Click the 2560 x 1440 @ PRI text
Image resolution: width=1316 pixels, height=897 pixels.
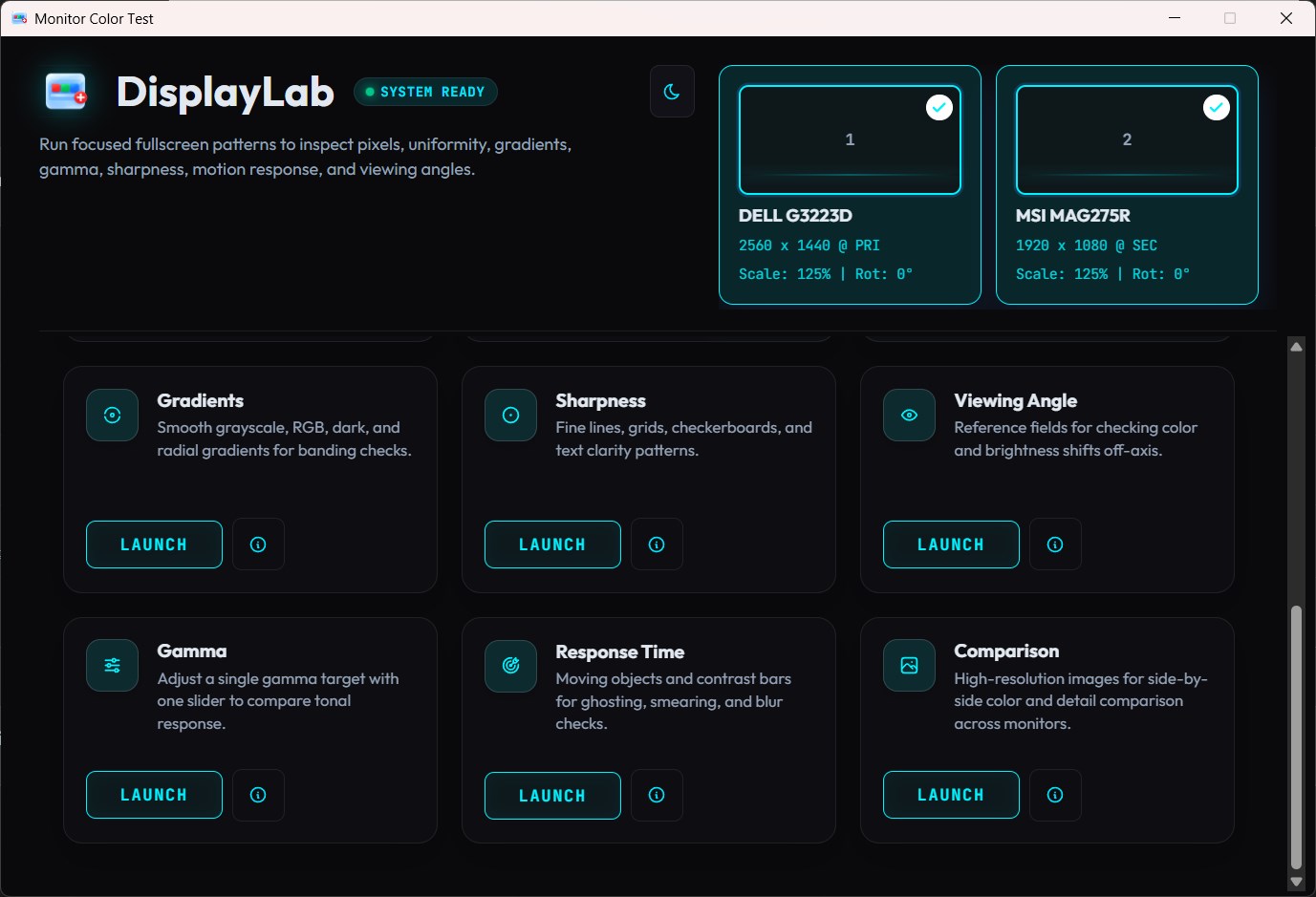pyautogui.click(x=809, y=246)
